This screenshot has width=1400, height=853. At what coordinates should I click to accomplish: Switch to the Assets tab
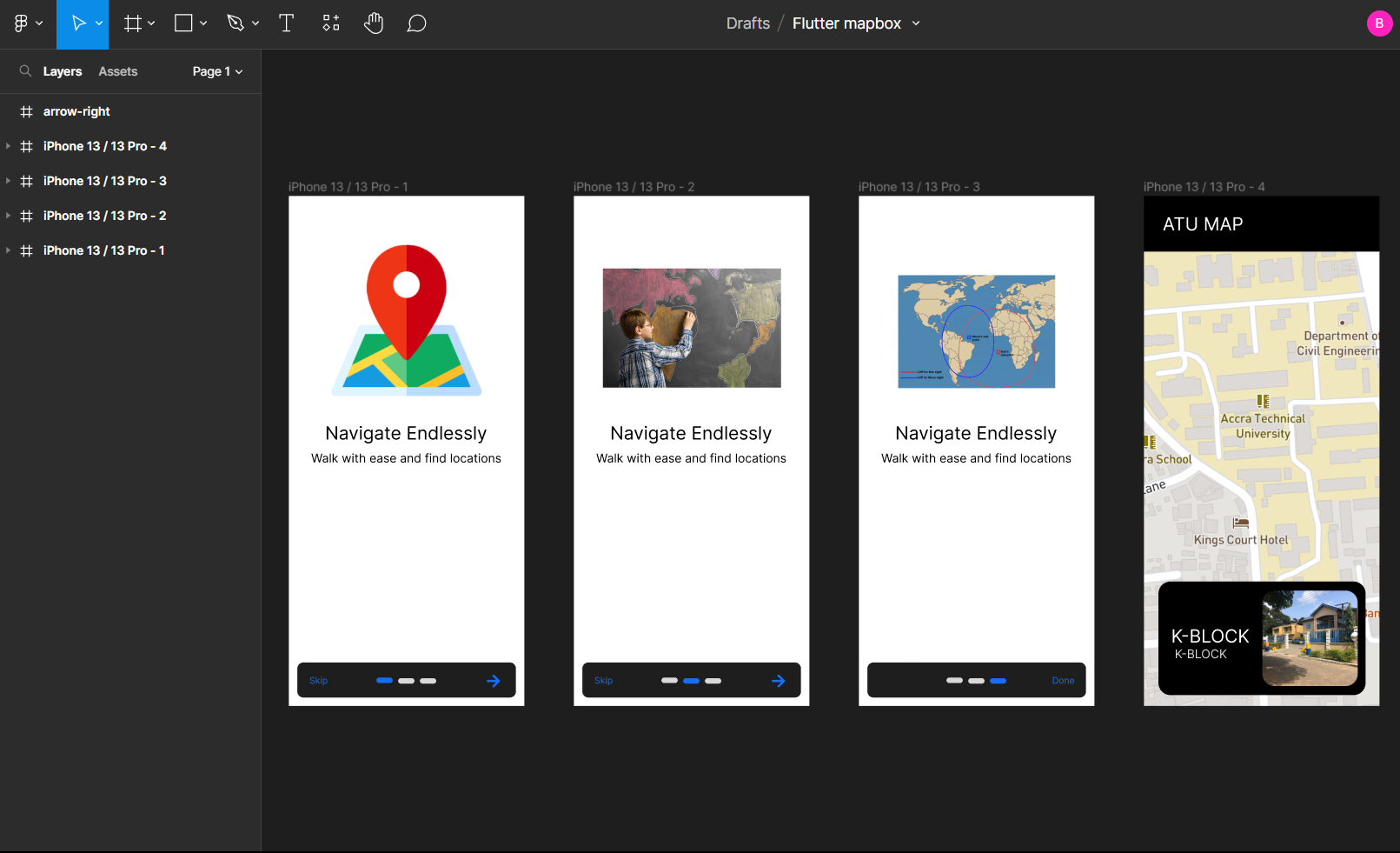click(118, 71)
